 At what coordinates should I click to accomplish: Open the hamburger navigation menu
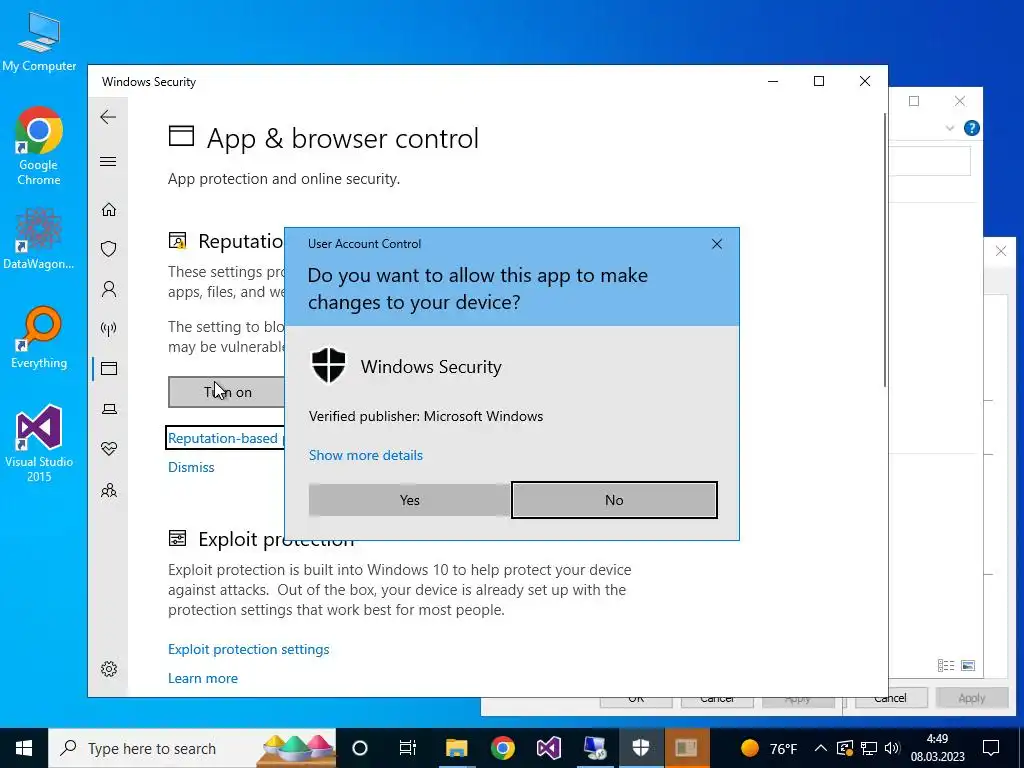click(108, 161)
